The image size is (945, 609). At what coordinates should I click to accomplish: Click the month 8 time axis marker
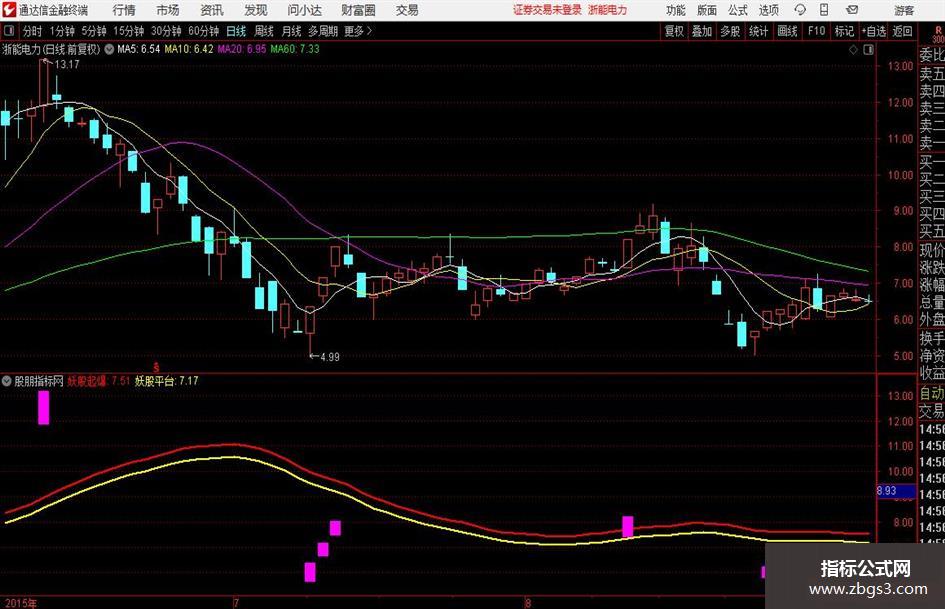527,603
